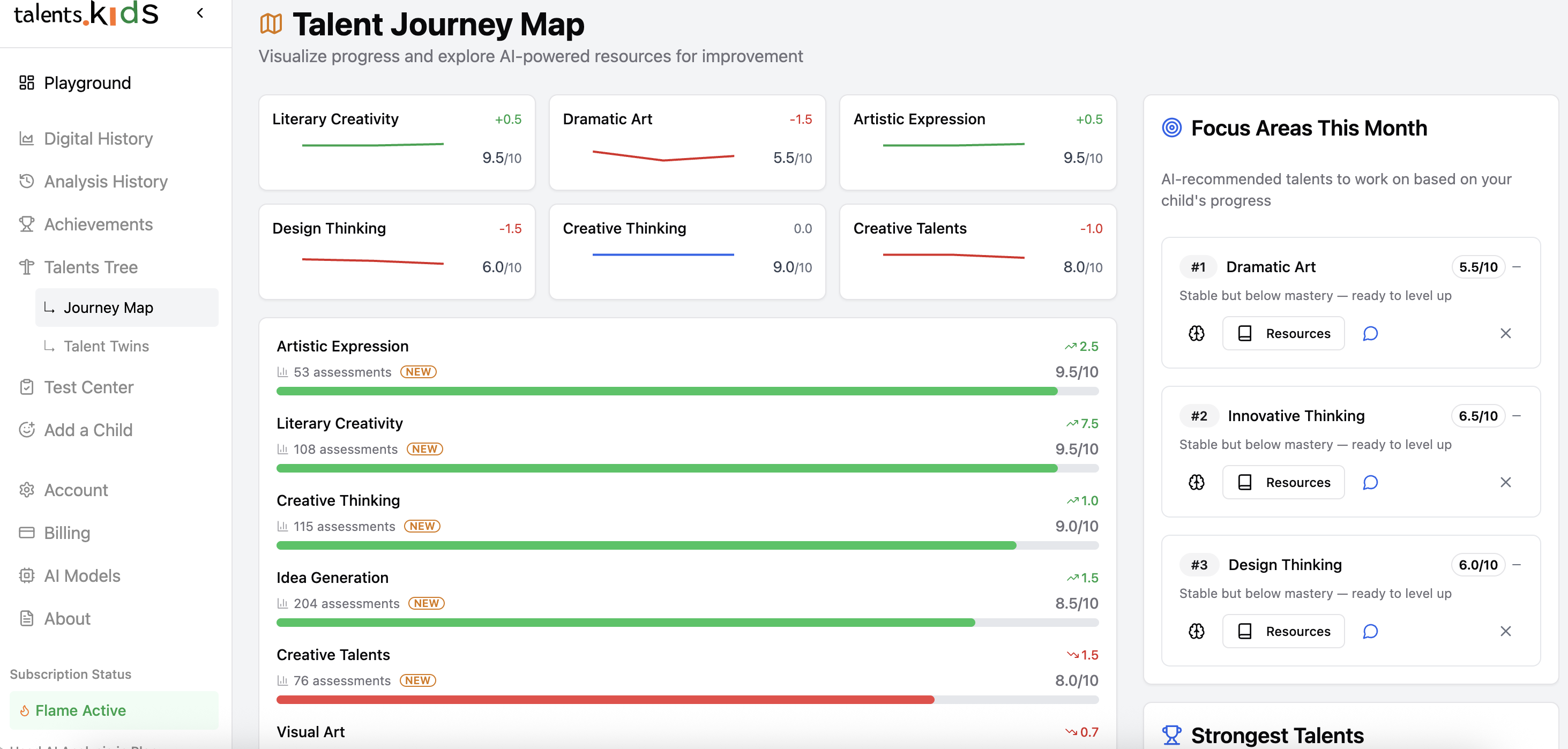Viewport: 1568px width, 749px height.
Task: Click the Artistic Expression progress bar
Action: click(x=687, y=391)
